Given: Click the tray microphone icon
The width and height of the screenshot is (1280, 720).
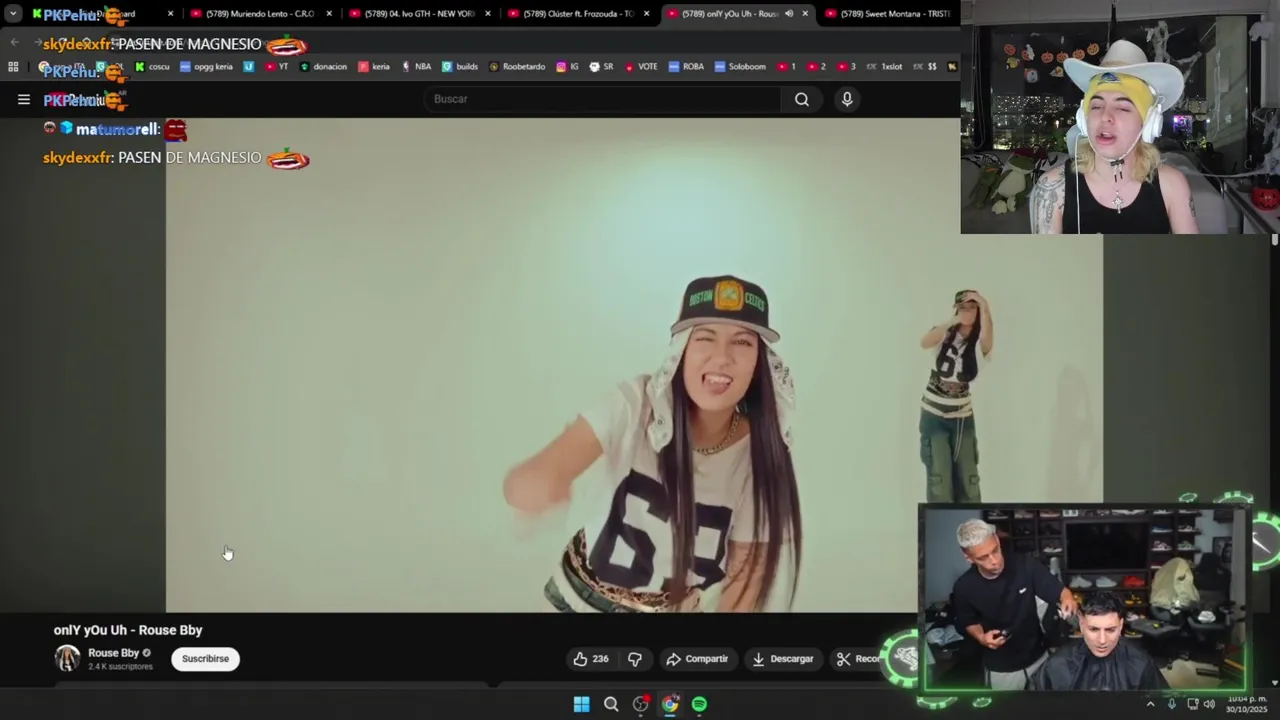Looking at the screenshot, I should pos(1171,704).
